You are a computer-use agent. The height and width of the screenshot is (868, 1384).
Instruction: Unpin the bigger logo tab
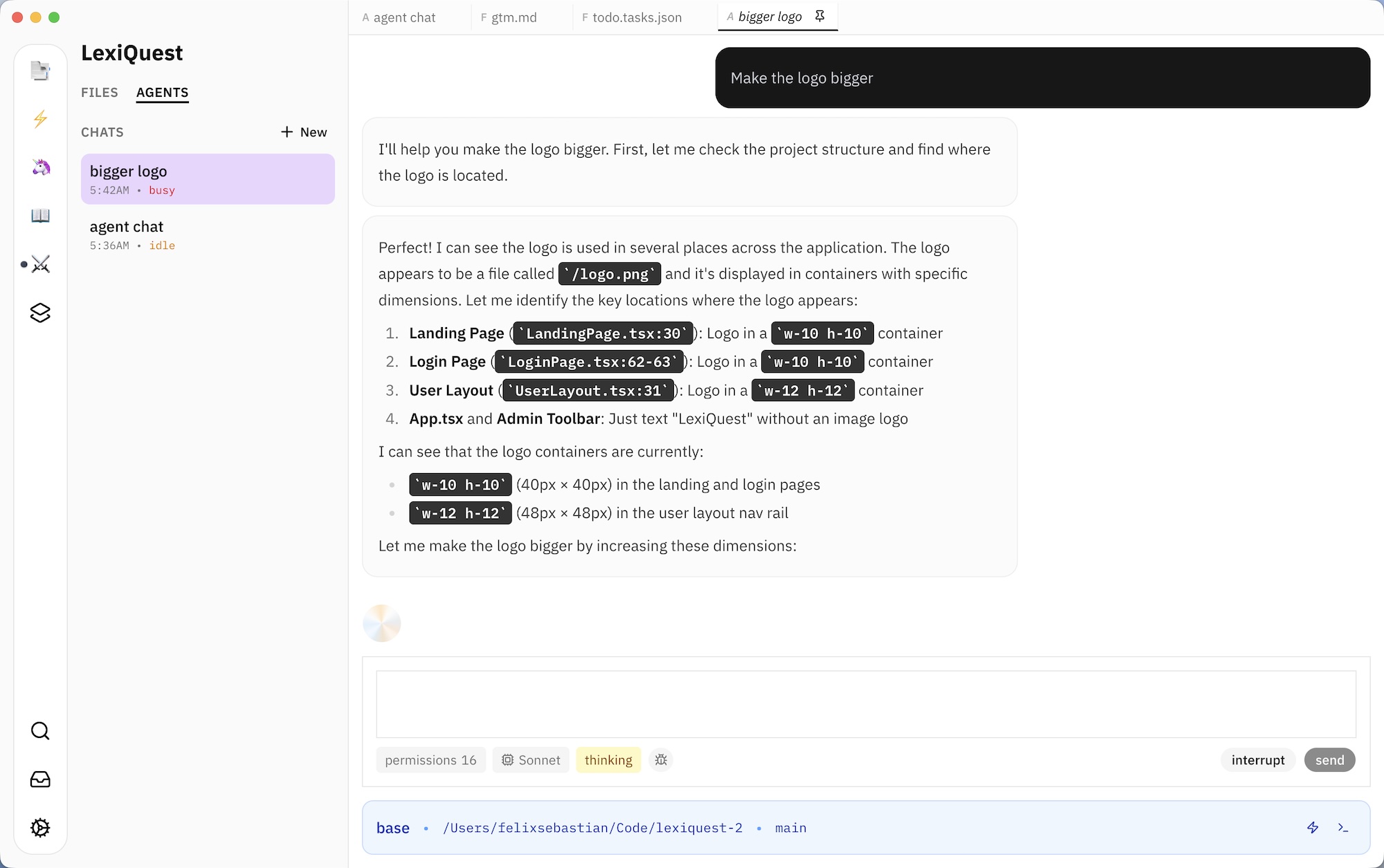[x=819, y=16]
